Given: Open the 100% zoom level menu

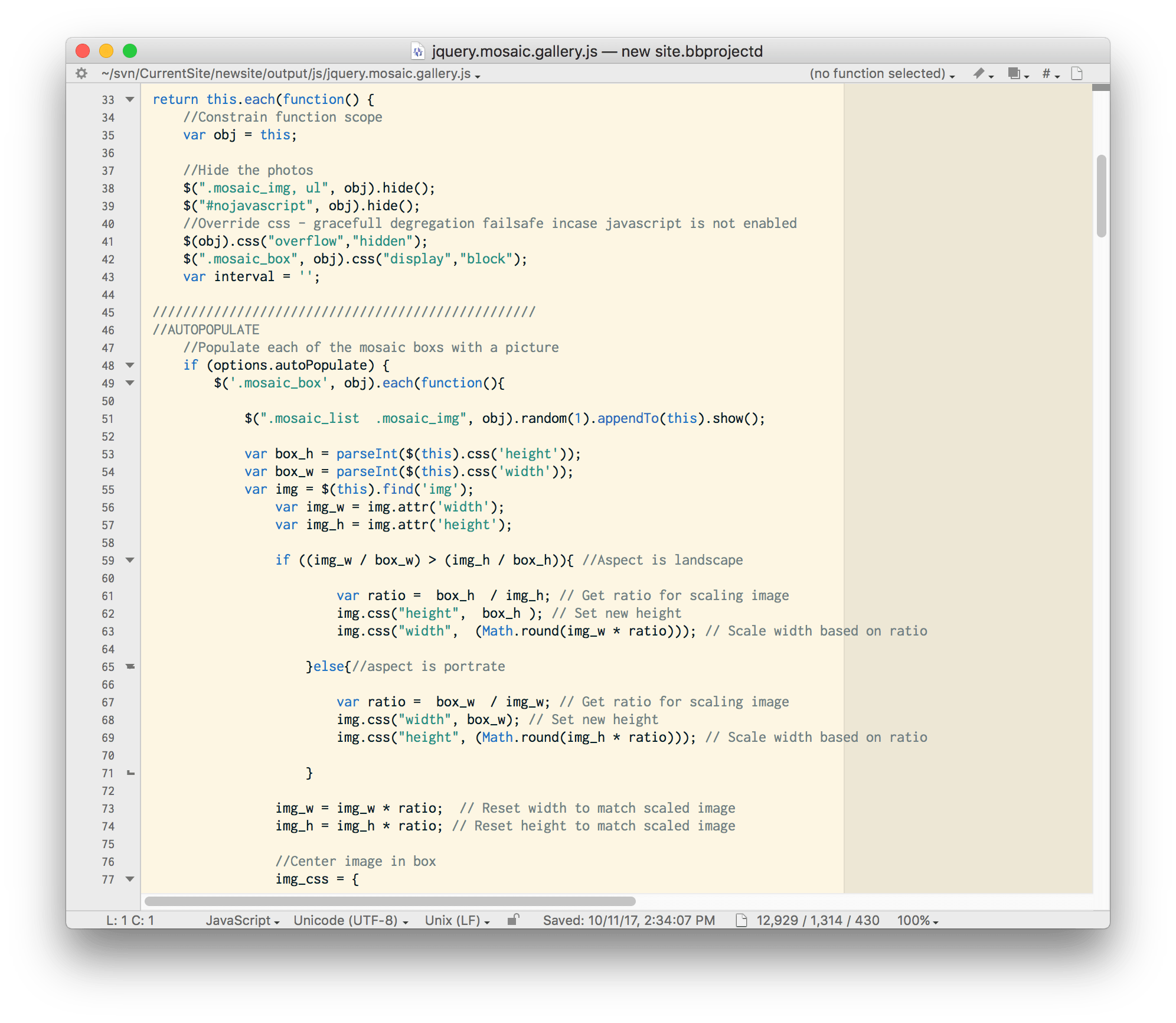Looking at the screenshot, I should pos(917,920).
